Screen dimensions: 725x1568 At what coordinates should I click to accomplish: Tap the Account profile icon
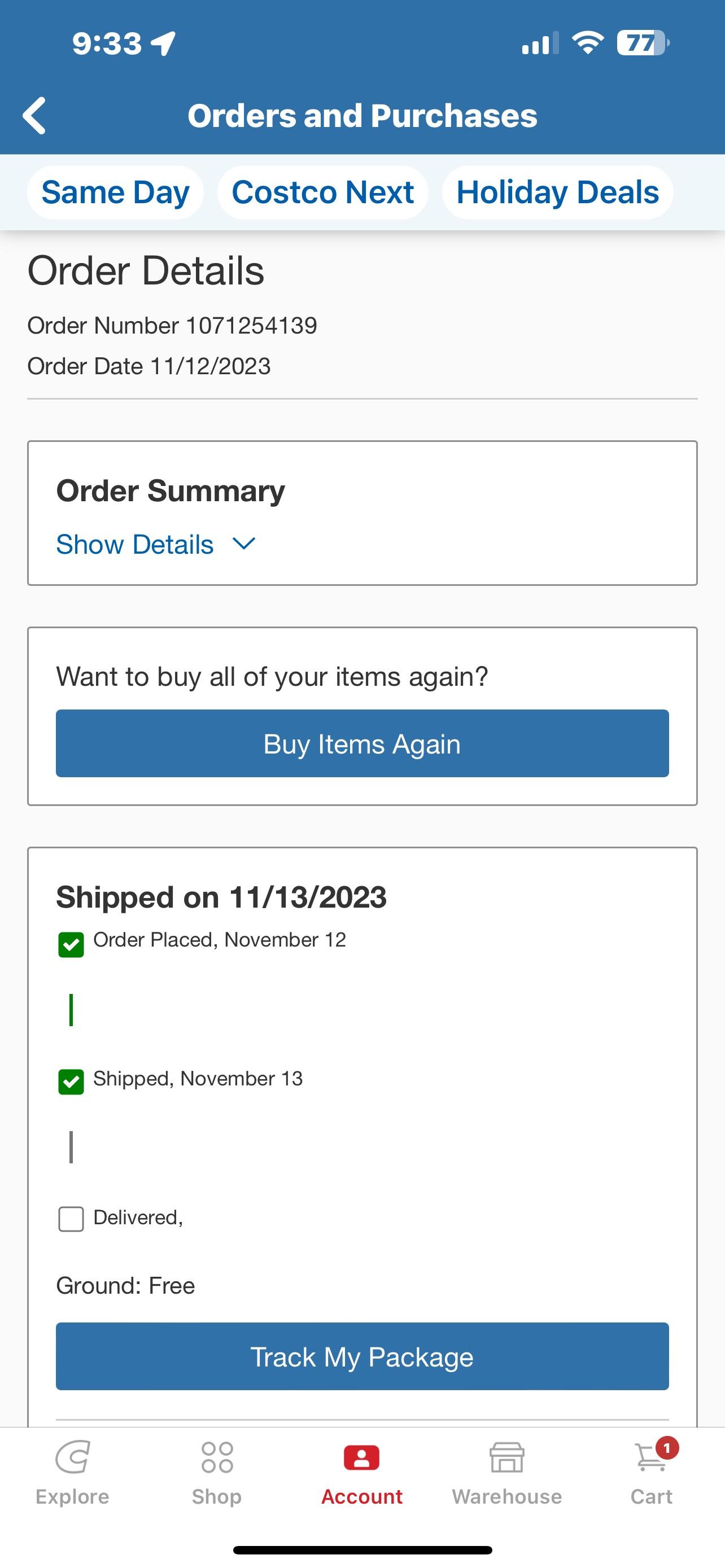361,1457
